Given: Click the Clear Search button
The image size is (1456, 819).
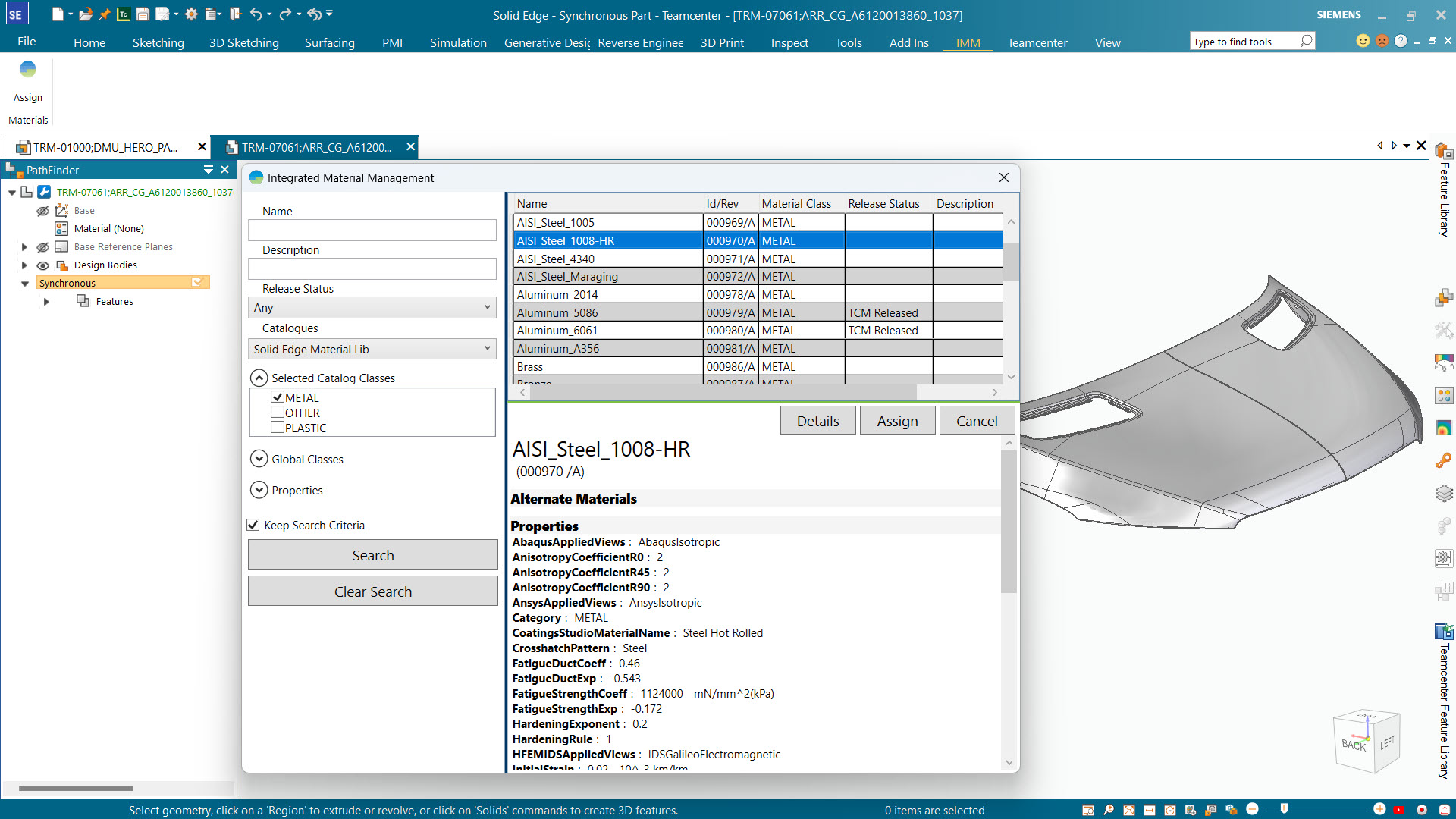Looking at the screenshot, I should (x=372, y=591).
